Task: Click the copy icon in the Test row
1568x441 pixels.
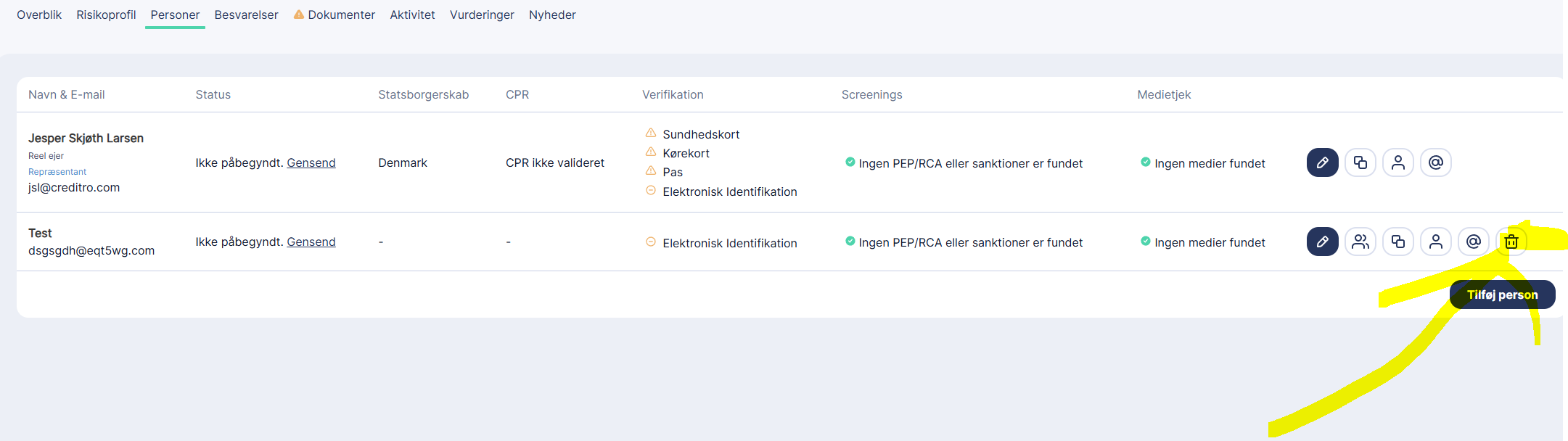Action: coord(1398,242)
